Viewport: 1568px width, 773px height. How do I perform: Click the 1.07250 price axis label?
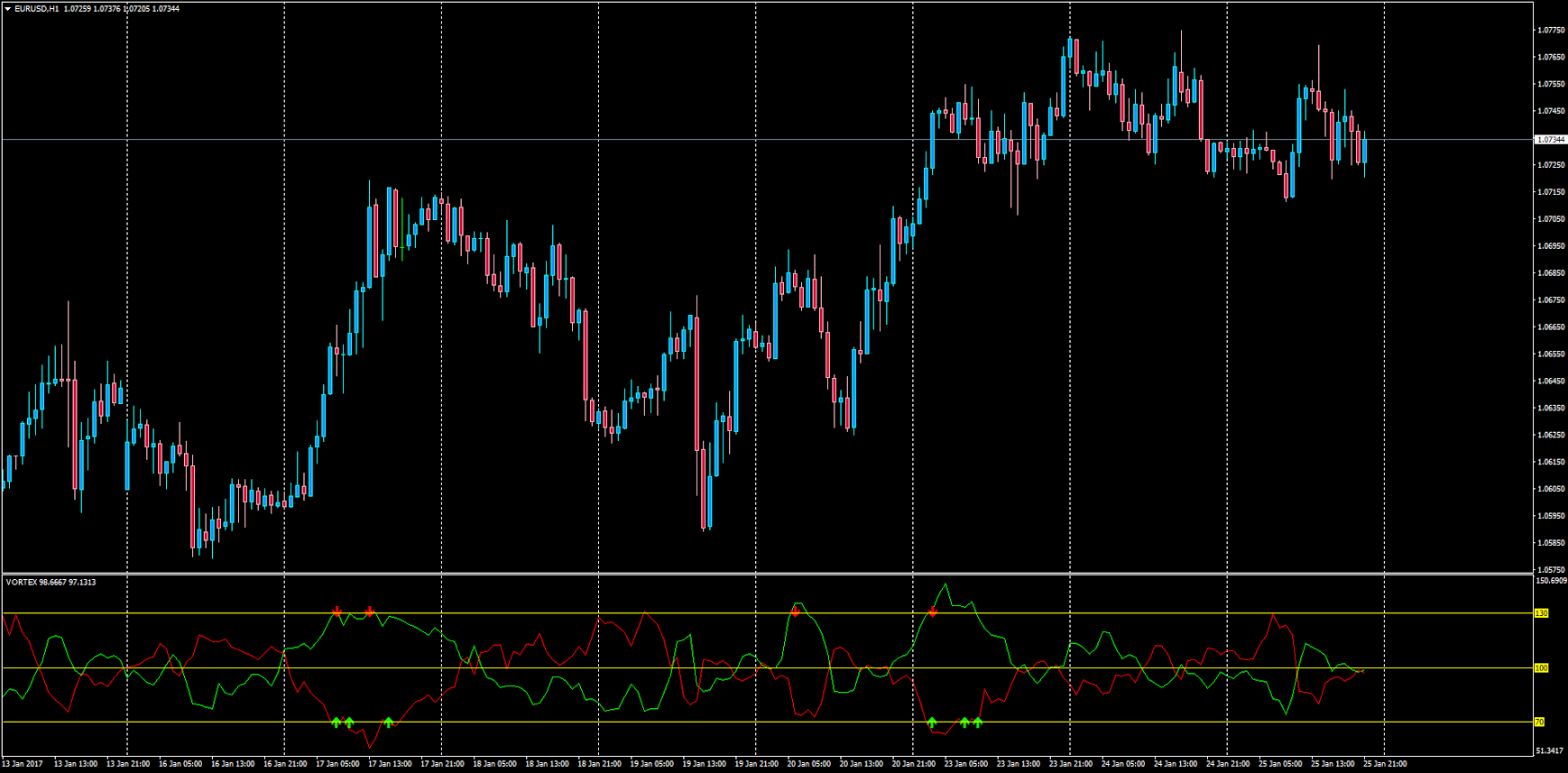coord(1551,165)
